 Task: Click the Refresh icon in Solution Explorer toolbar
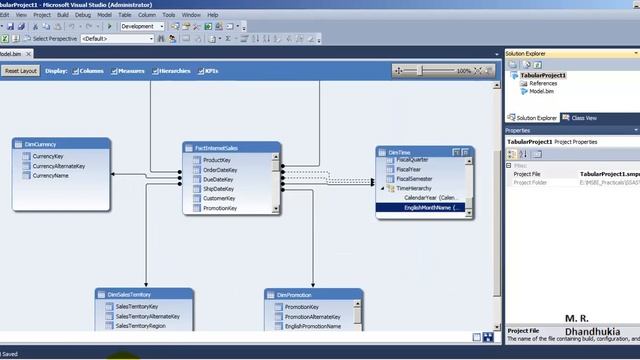click(538, 65)
